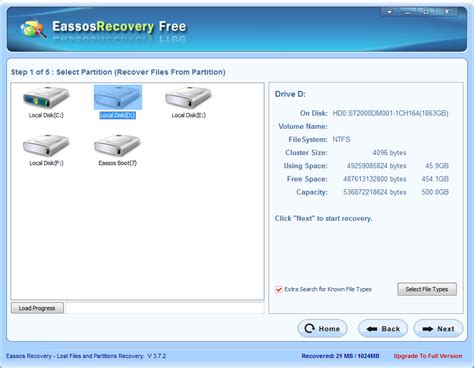Open the Select File Types dialog

[427, 289]
